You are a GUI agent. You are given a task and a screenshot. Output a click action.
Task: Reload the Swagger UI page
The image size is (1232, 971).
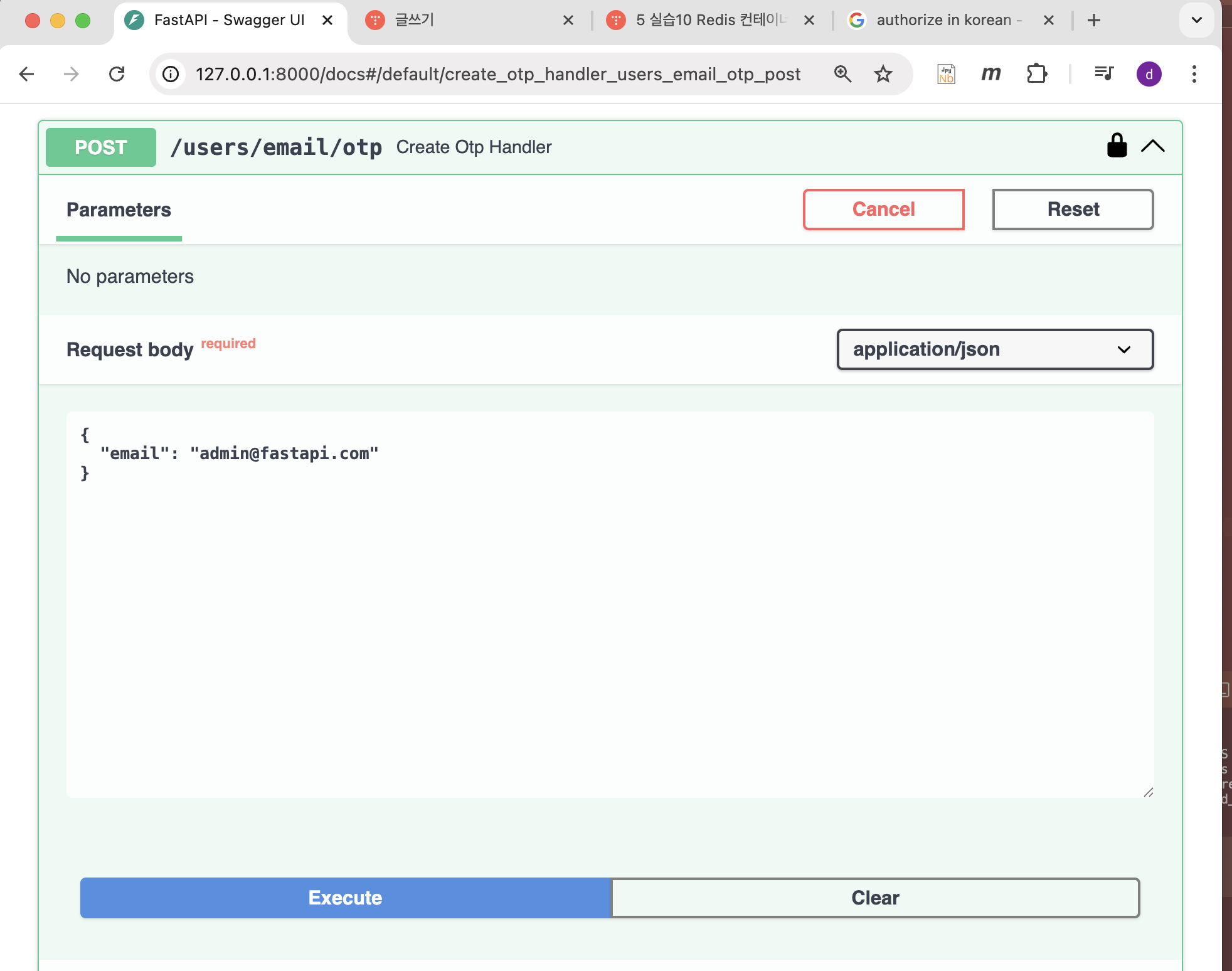pyautogui.click(x=117, y=74)
